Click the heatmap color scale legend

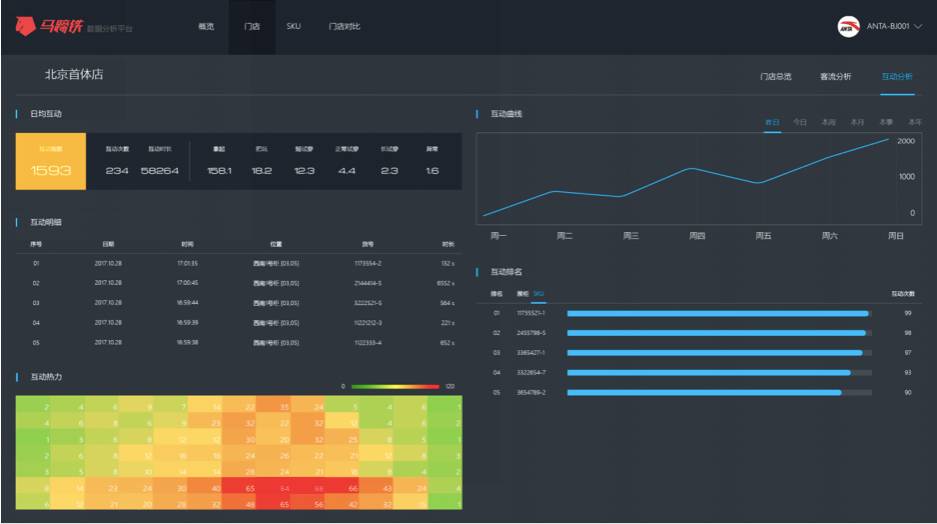[395, 386]
